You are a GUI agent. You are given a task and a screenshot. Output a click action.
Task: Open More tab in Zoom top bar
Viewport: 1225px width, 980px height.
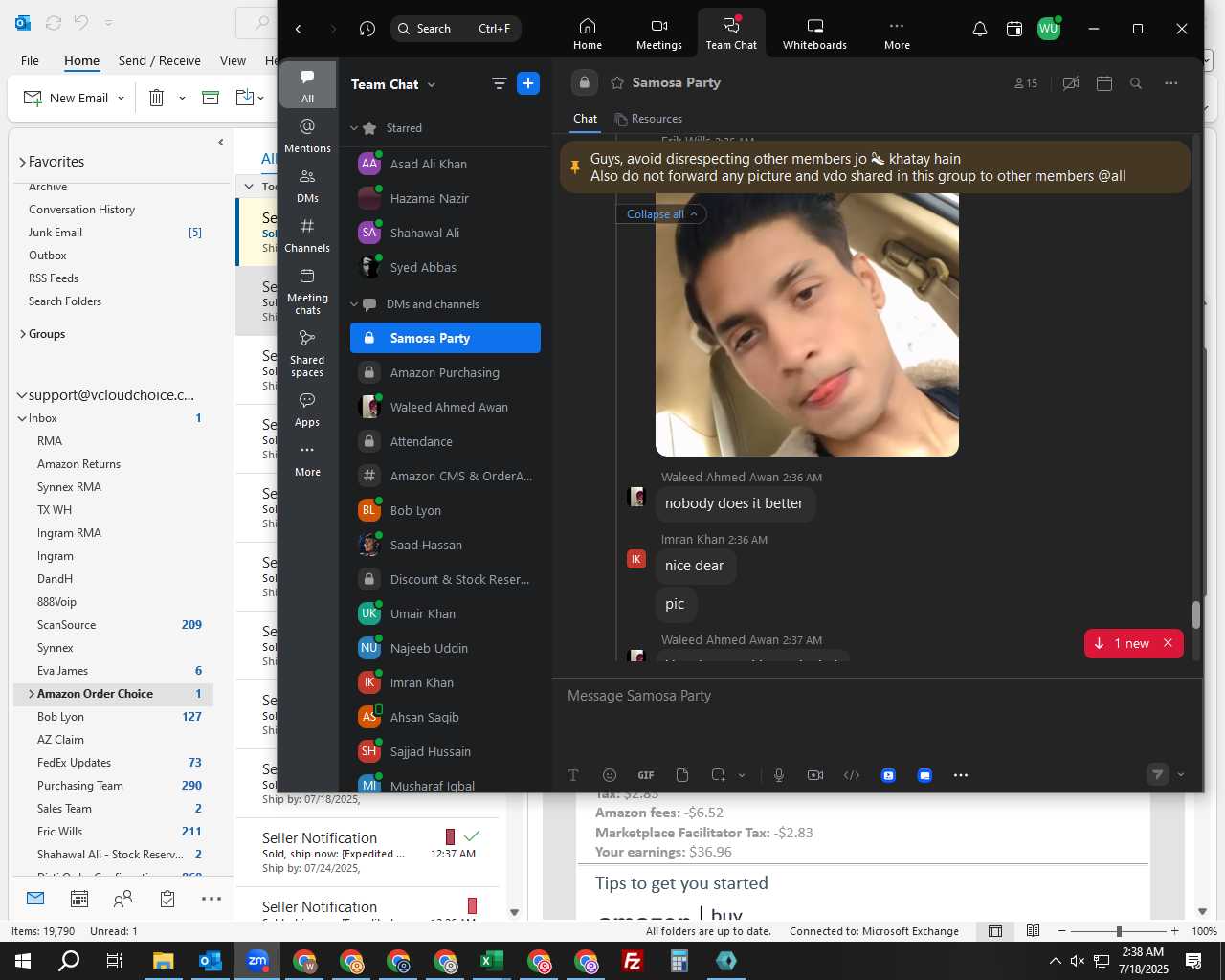click(897, 33)
